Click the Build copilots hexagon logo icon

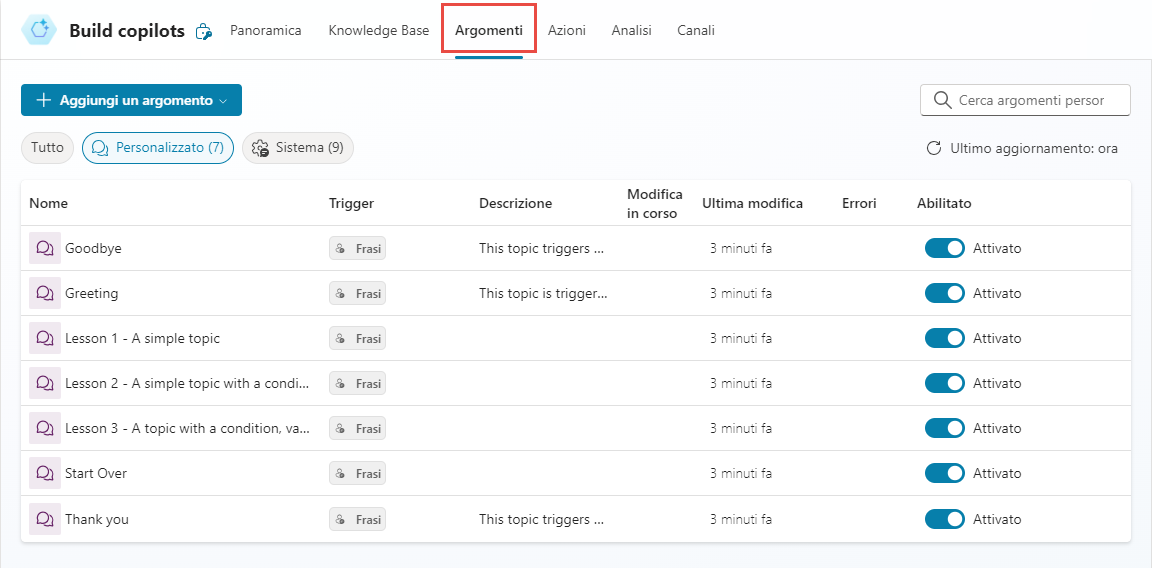tap(39, 29)
